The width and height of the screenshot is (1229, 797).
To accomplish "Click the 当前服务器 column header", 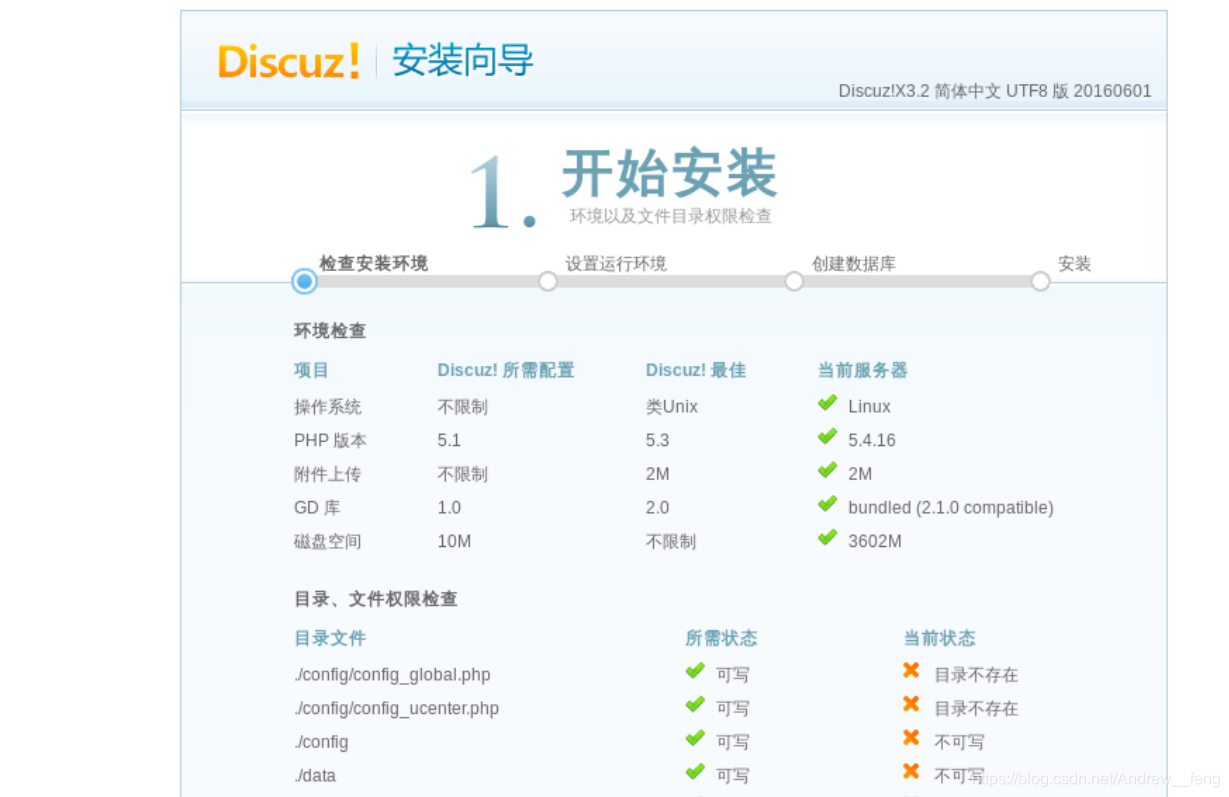I will coord(863,370).
